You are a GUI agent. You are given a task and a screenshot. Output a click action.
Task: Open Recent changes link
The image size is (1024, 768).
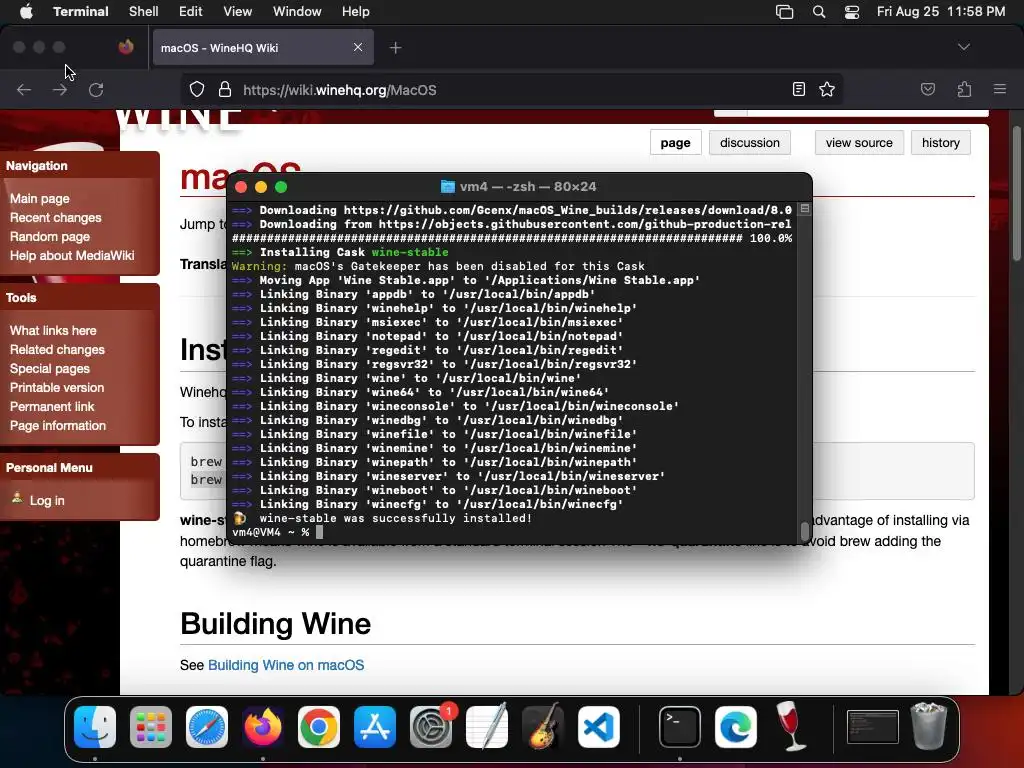(x=56, y=217)
